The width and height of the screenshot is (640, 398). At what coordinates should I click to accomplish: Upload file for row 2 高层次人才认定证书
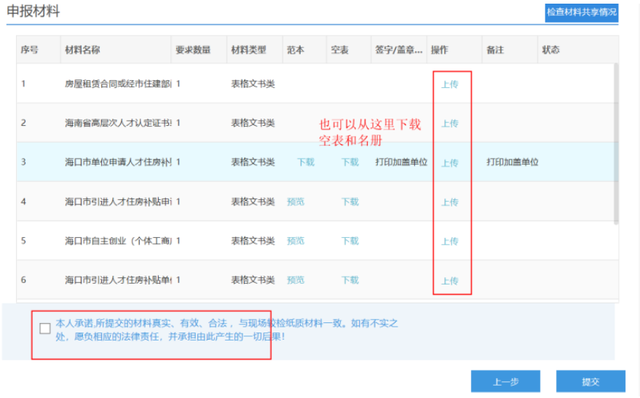[x=450, y=124]
